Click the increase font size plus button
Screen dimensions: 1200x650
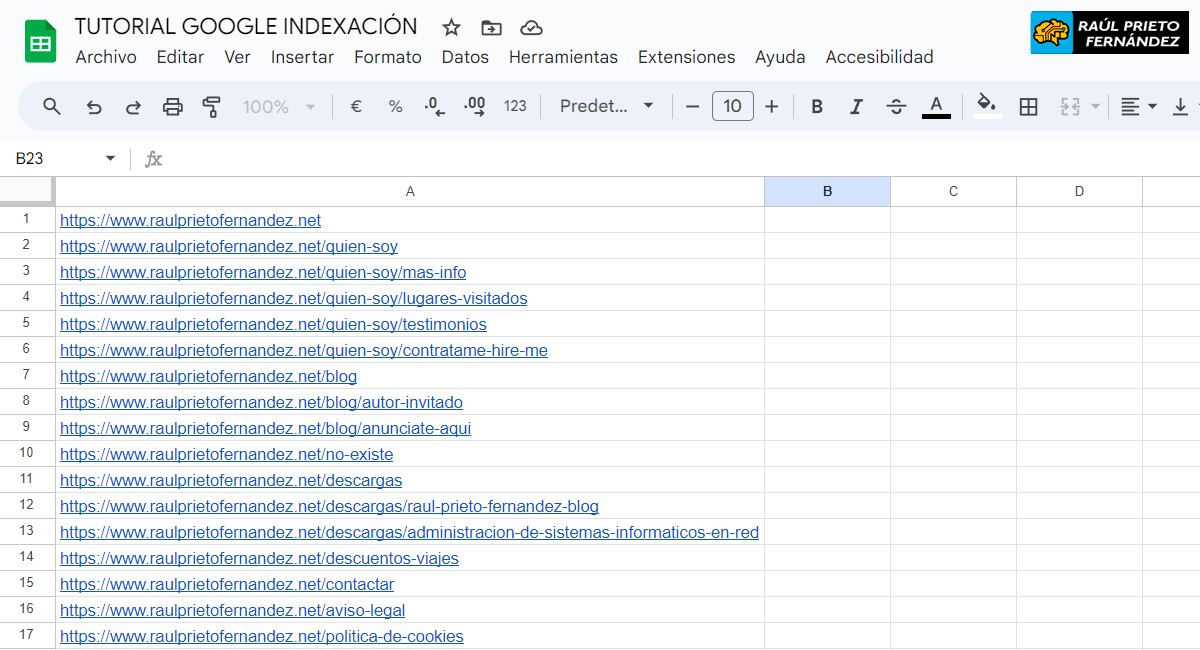point(771,106)
